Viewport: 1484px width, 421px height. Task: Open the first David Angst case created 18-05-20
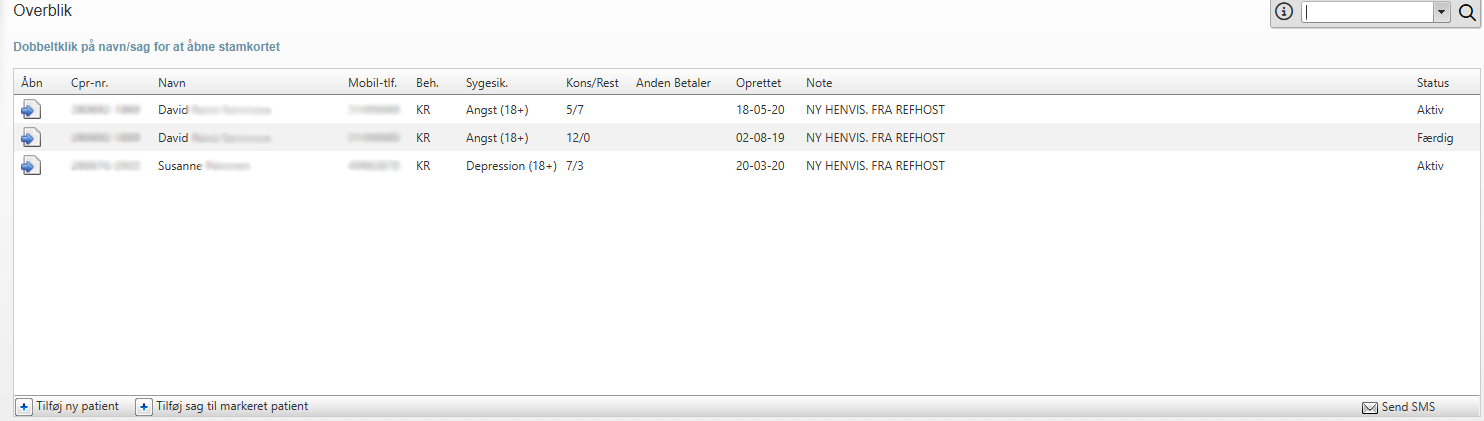pos(31,109)
